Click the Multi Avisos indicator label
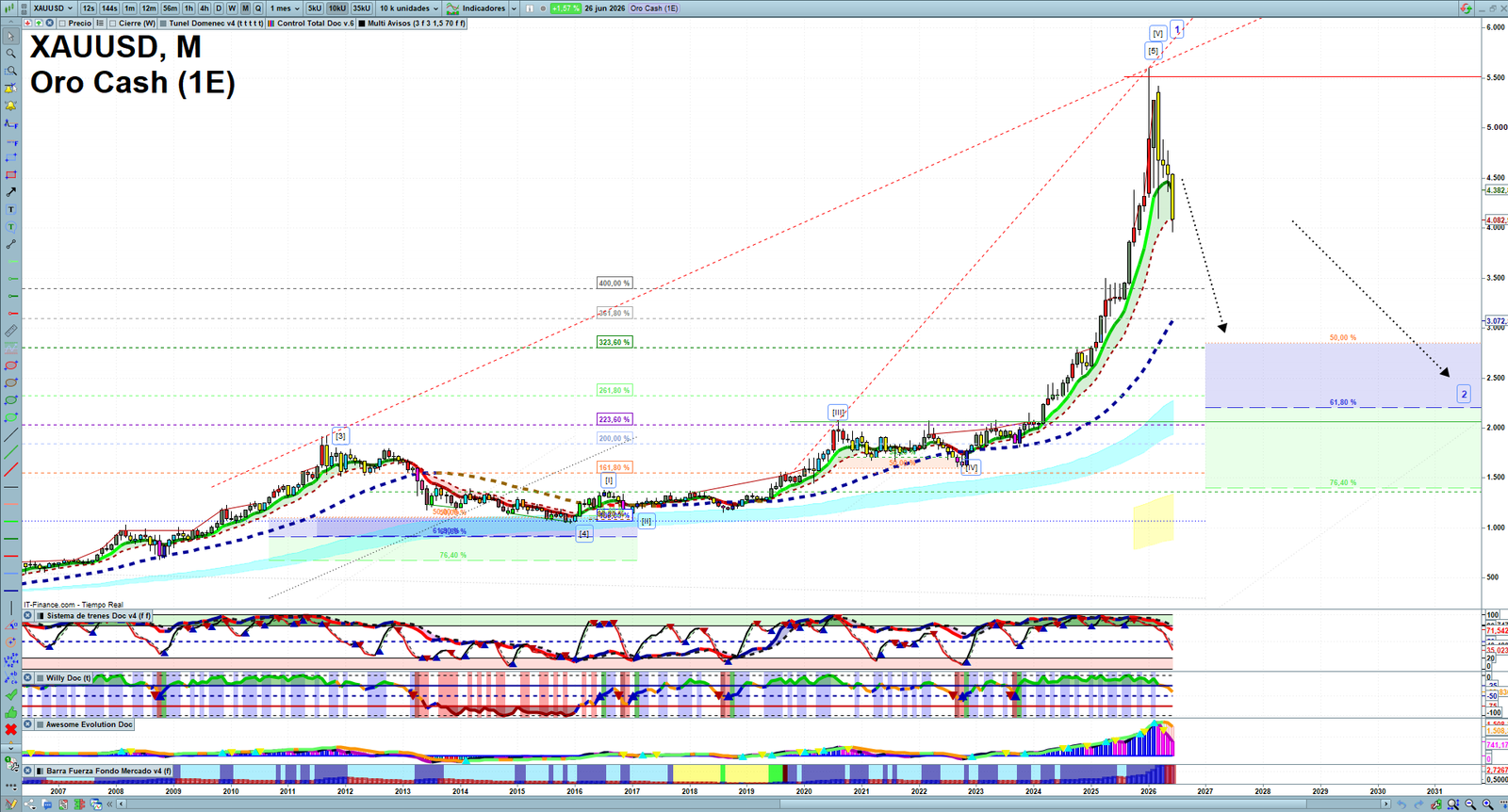 click(416, 24)
